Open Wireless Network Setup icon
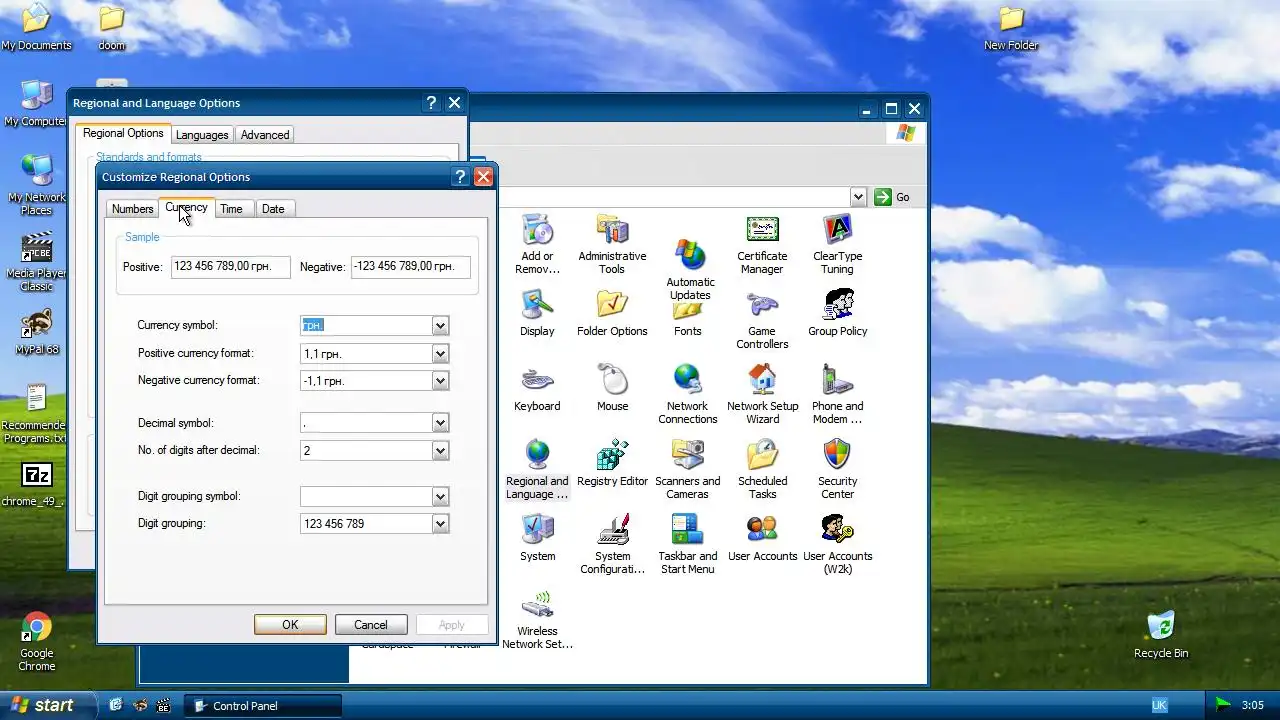1280x720 pixels. tap(538, 619)
